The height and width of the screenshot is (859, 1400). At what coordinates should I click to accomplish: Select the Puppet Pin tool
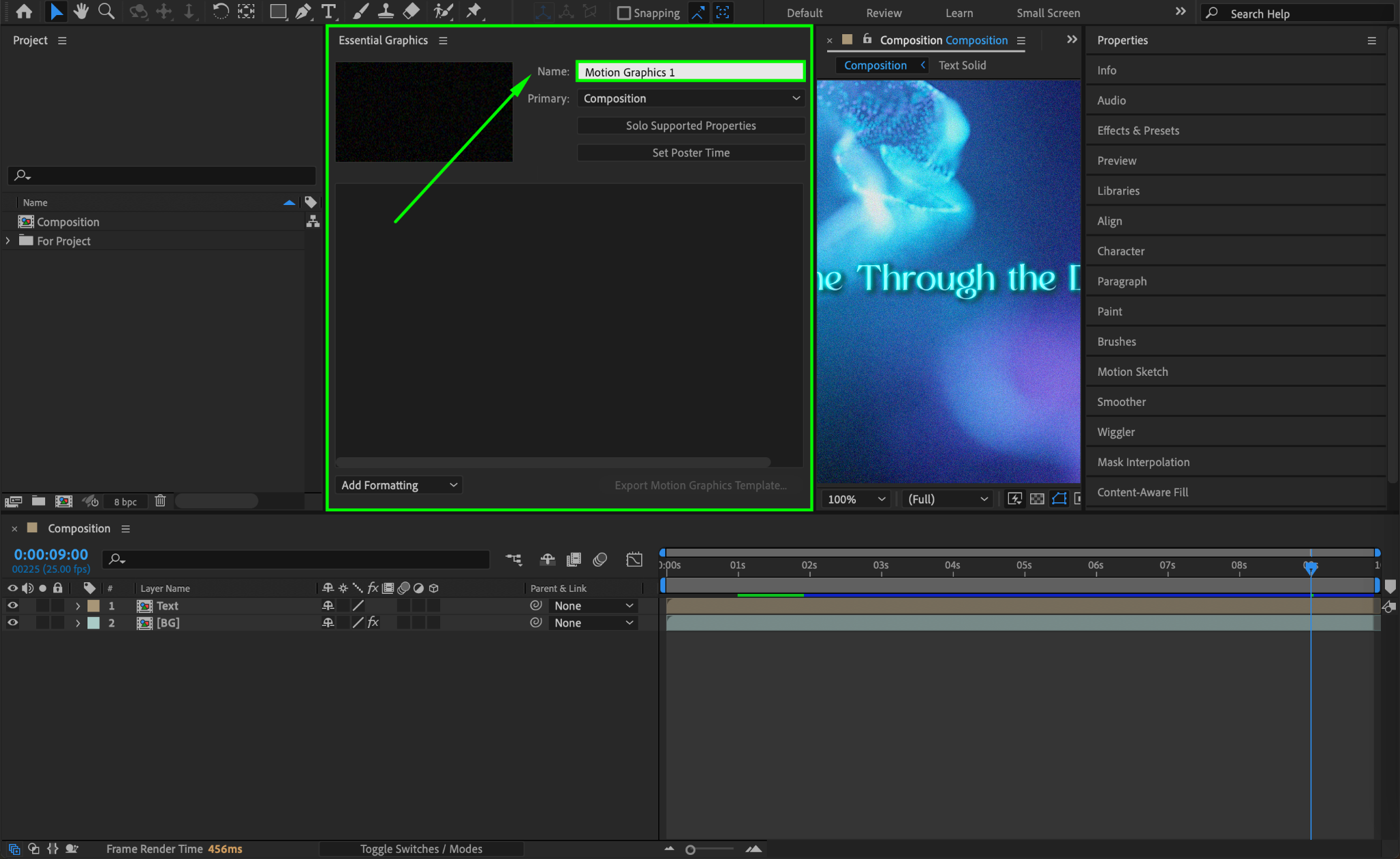coord(474,12)
